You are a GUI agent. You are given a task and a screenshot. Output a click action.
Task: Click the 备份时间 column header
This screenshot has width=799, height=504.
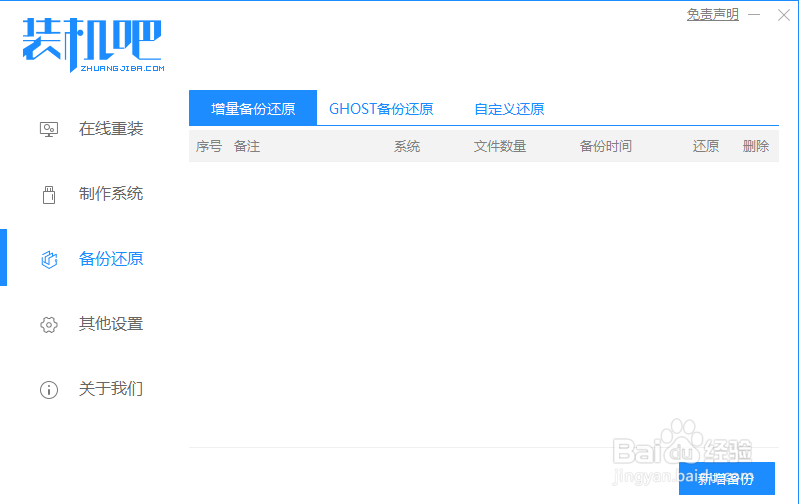[606, 146]
